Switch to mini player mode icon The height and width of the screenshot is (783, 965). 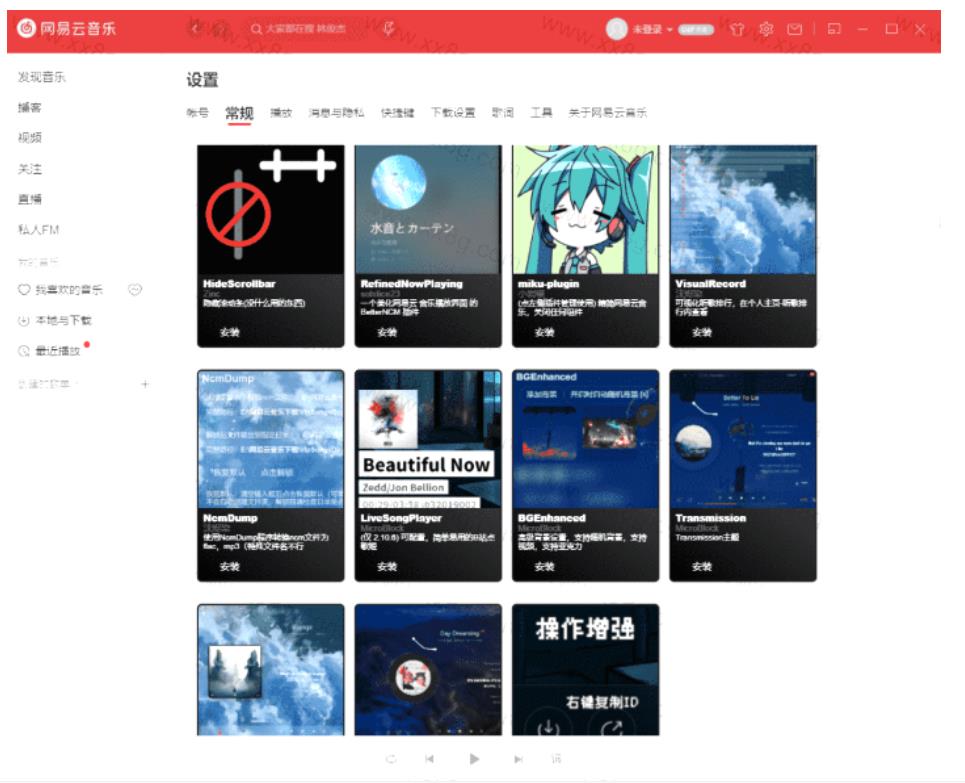[834, 30]
